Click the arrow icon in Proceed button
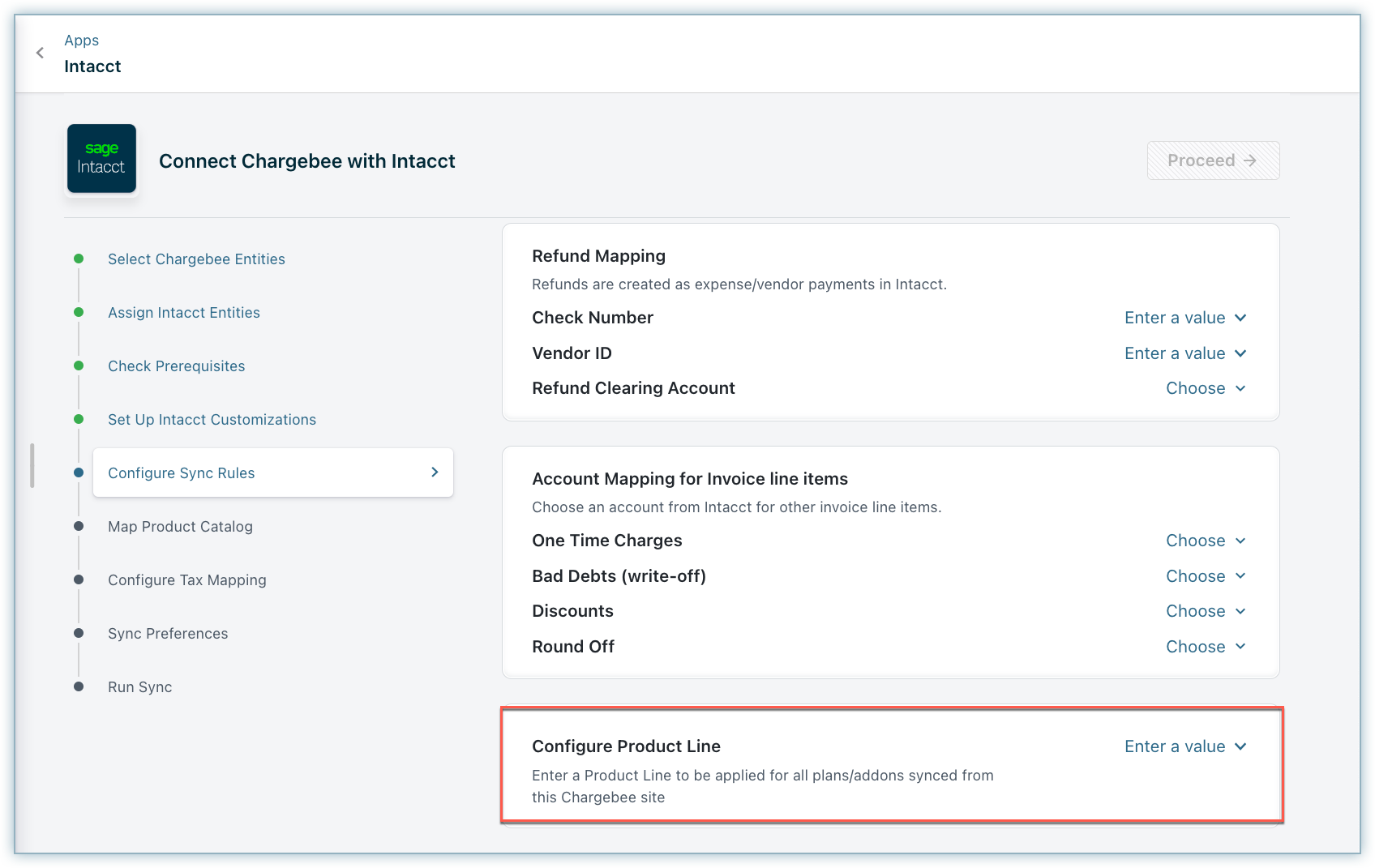1375x868 pixels. point(1250,160)
